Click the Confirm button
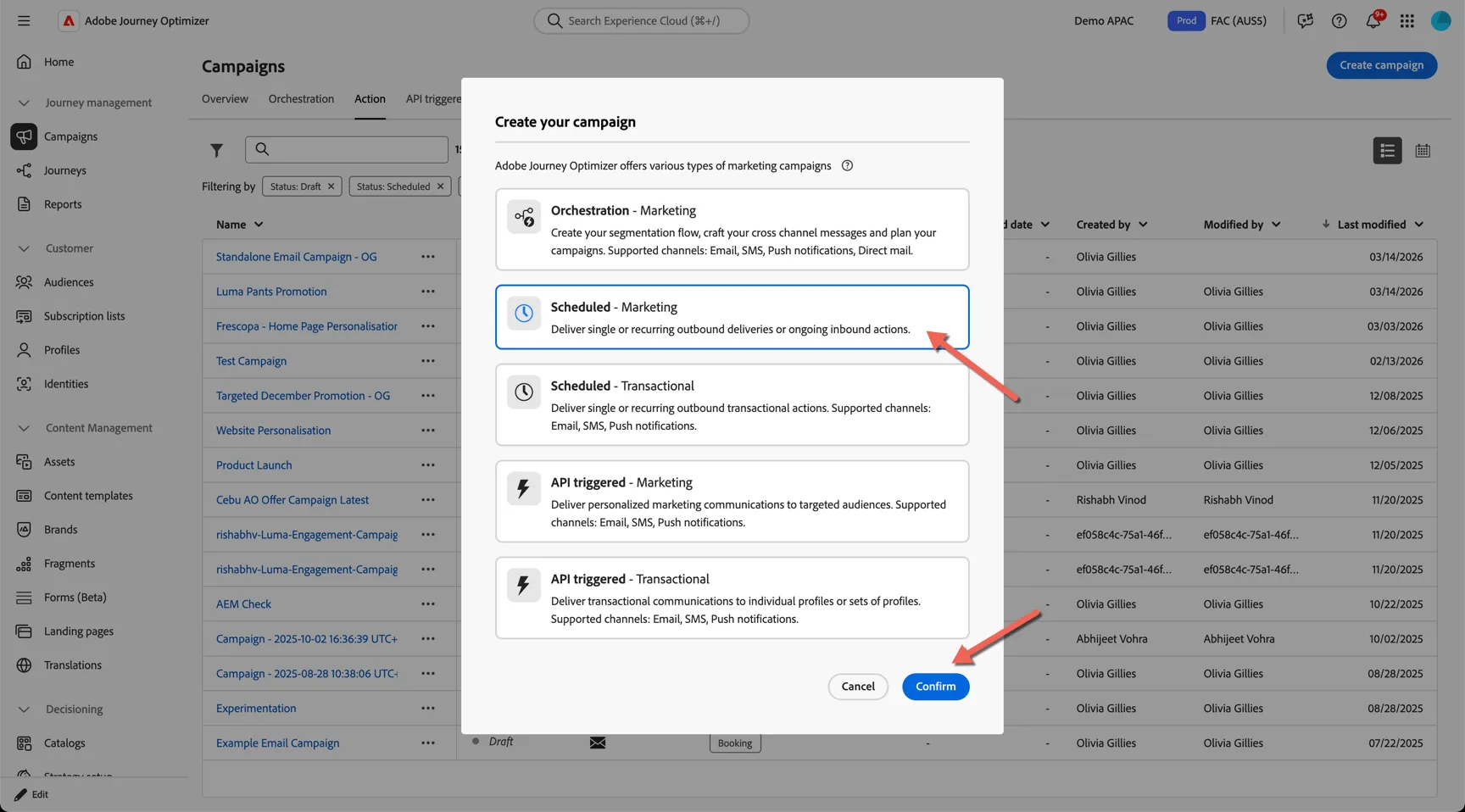The width and height of the screenshot is (1465, 812). click(x=935, y=687)
